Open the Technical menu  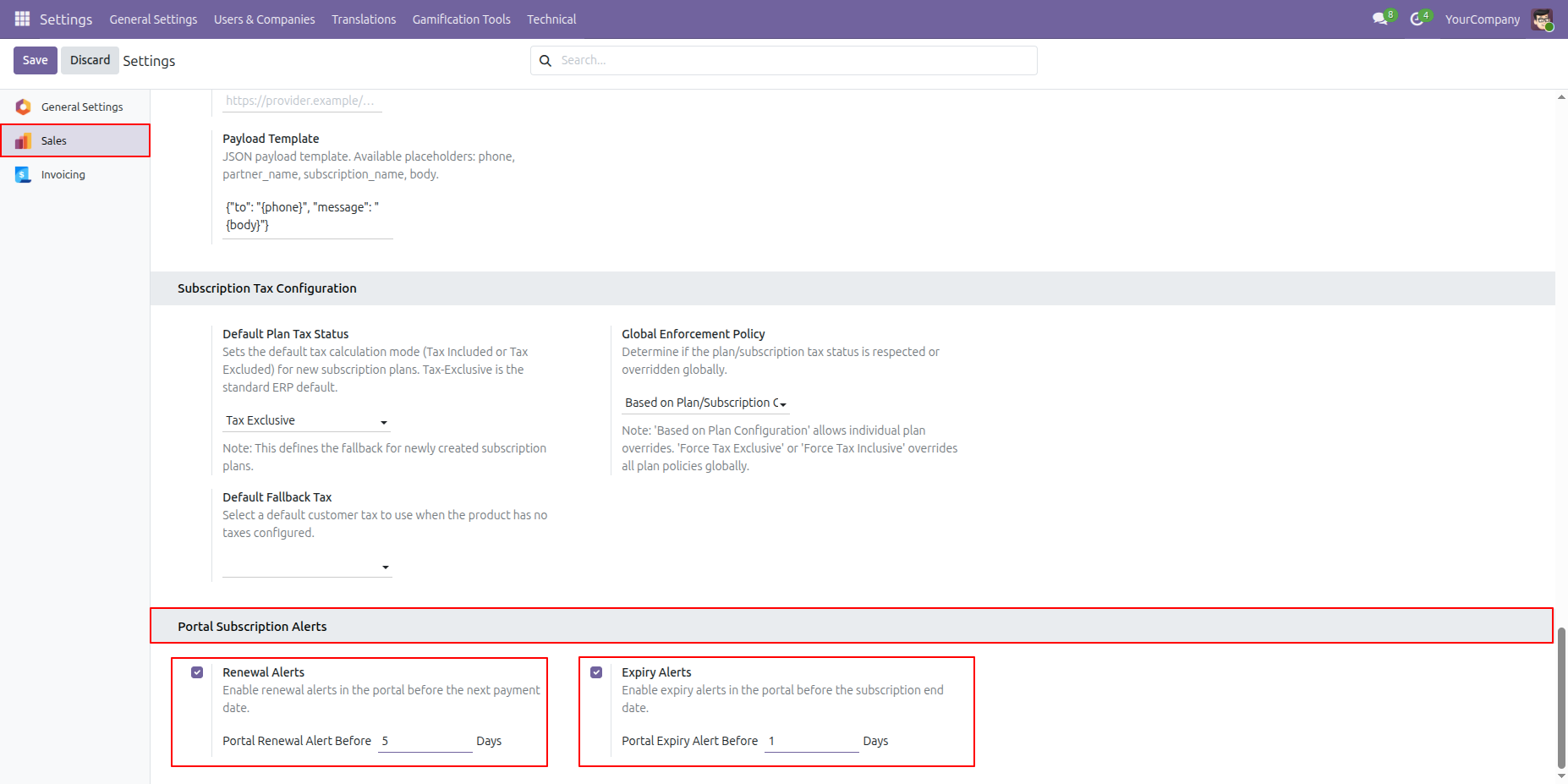(551, 19)
